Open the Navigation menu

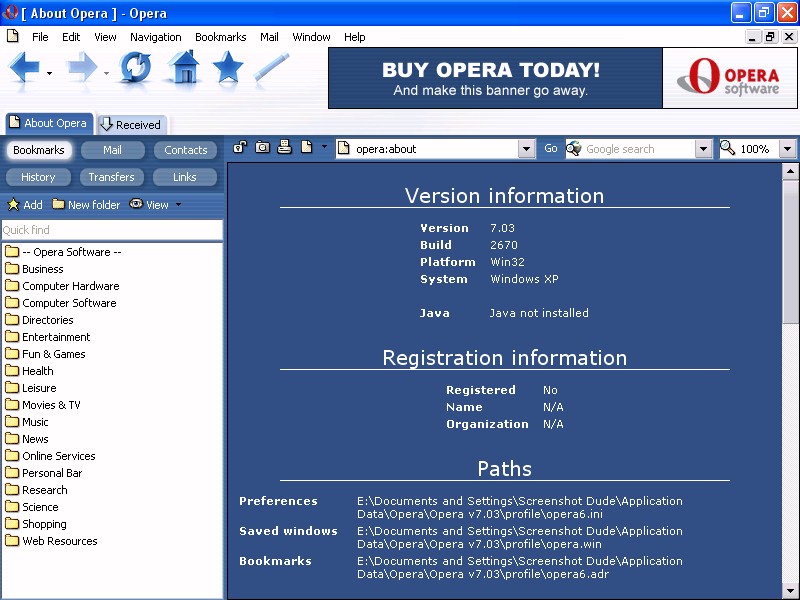[x=155, y=37]
